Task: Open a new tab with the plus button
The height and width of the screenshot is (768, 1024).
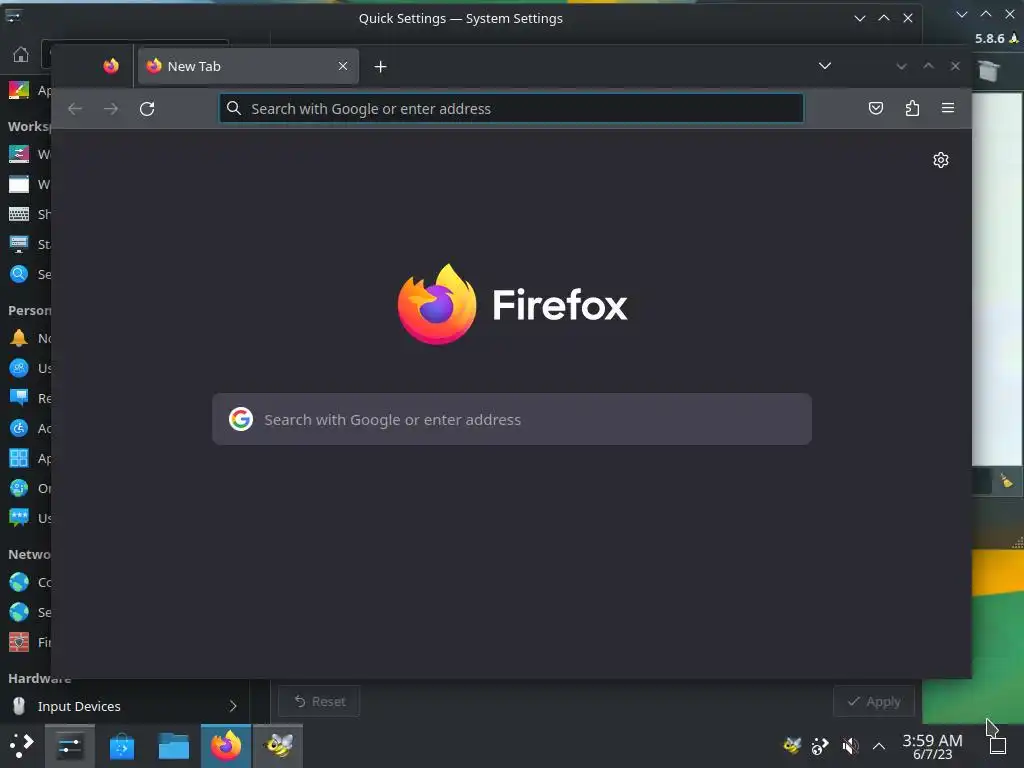Action: click(x=380, y=67)
